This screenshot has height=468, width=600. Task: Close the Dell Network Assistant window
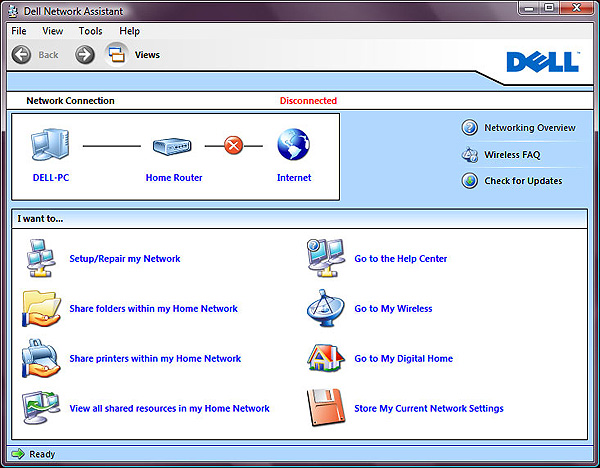pos(577,8)
